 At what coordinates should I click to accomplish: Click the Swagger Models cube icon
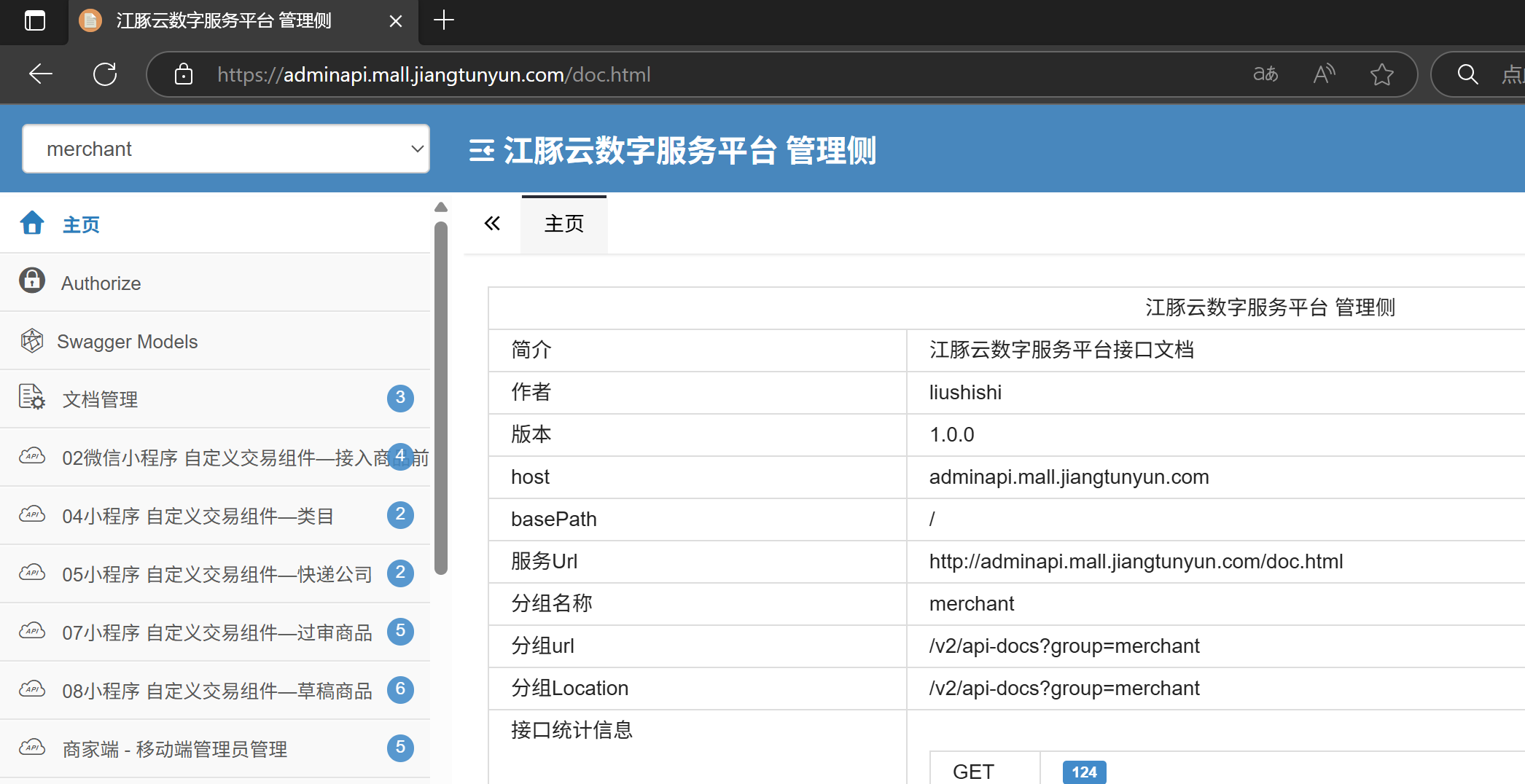coord(32,340)
